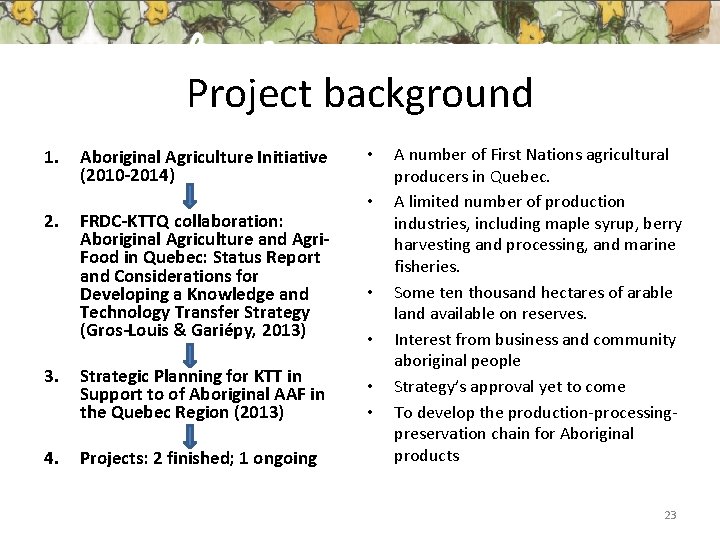This screenshot has width=720, height=540.
Task: Select 'land available on reserves.' line
Action: [x=490, y=314]
